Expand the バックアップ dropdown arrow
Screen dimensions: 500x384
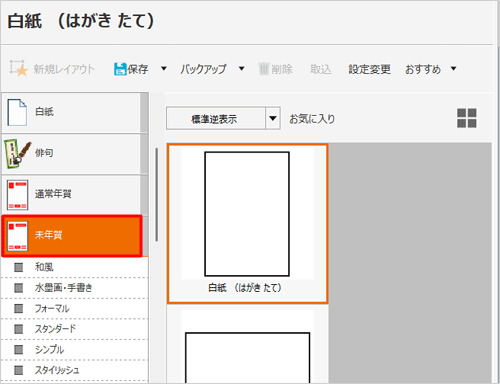pyautogui.click(x=242, y=69)
